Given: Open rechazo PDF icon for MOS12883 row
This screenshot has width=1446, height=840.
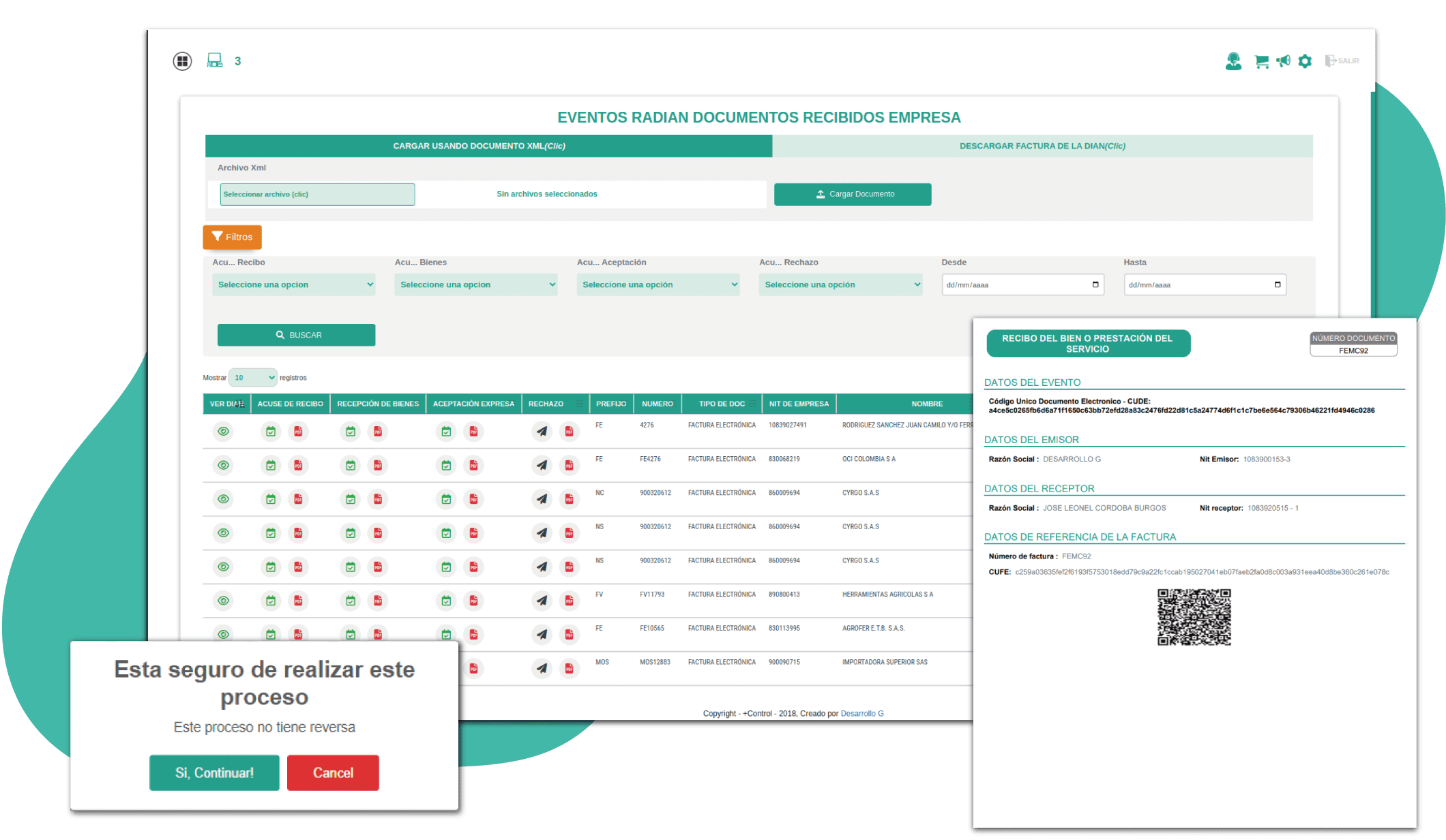Looking at the screenshot, I should coord(569,668).
